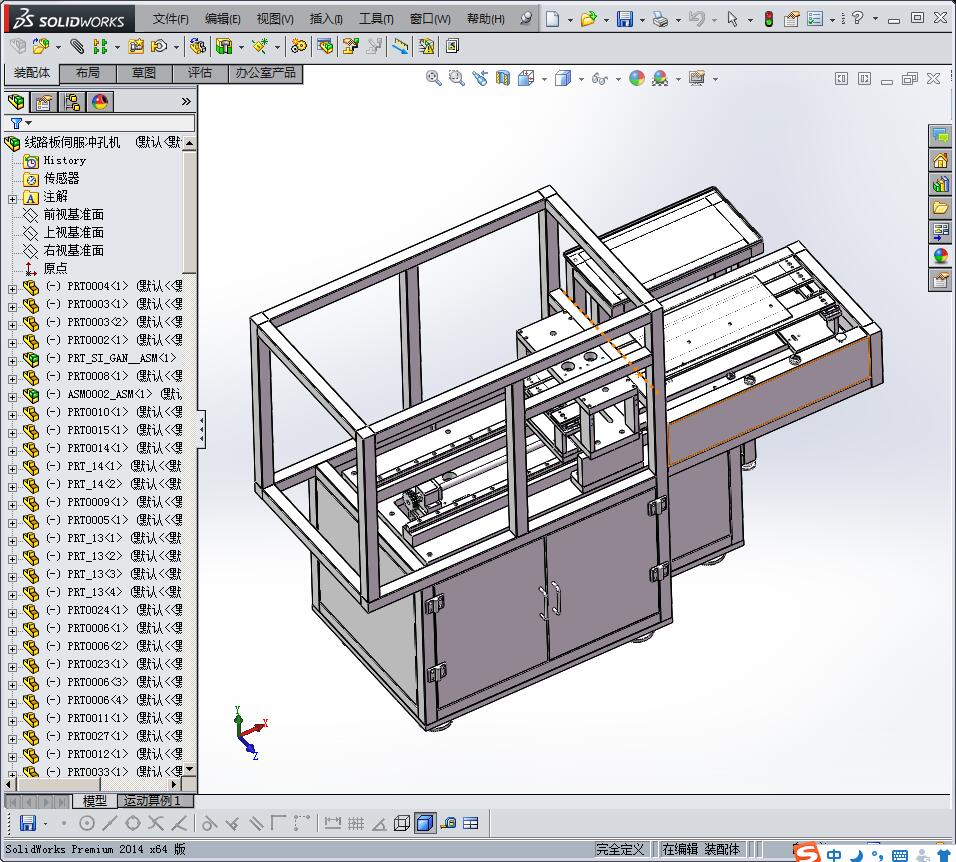Open the 插入(I) menu
This screenshot has height=862, width=956.
coord(326,19)
